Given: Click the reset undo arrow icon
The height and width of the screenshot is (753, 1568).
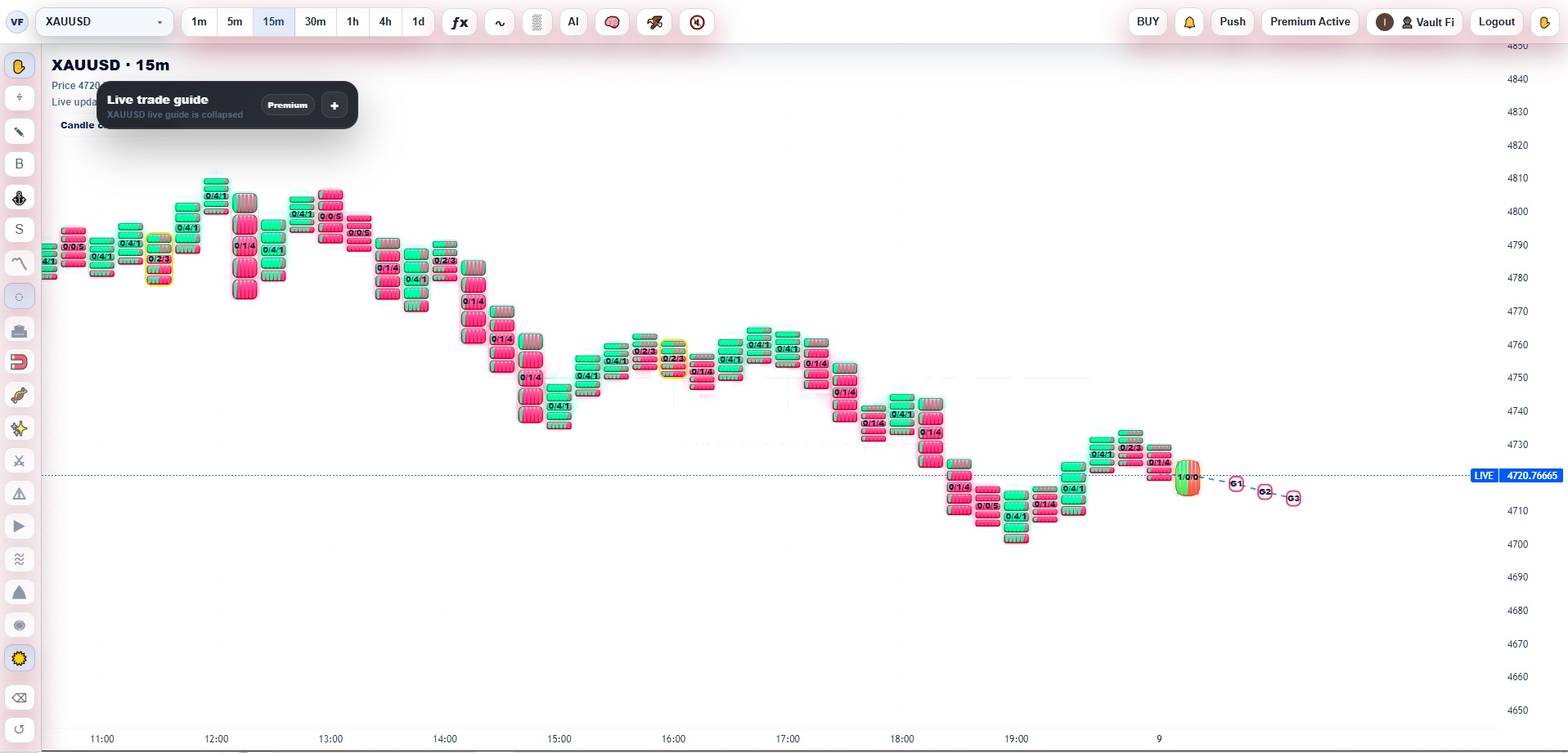Looking at the screenshot, I should [x=20, y=729].
